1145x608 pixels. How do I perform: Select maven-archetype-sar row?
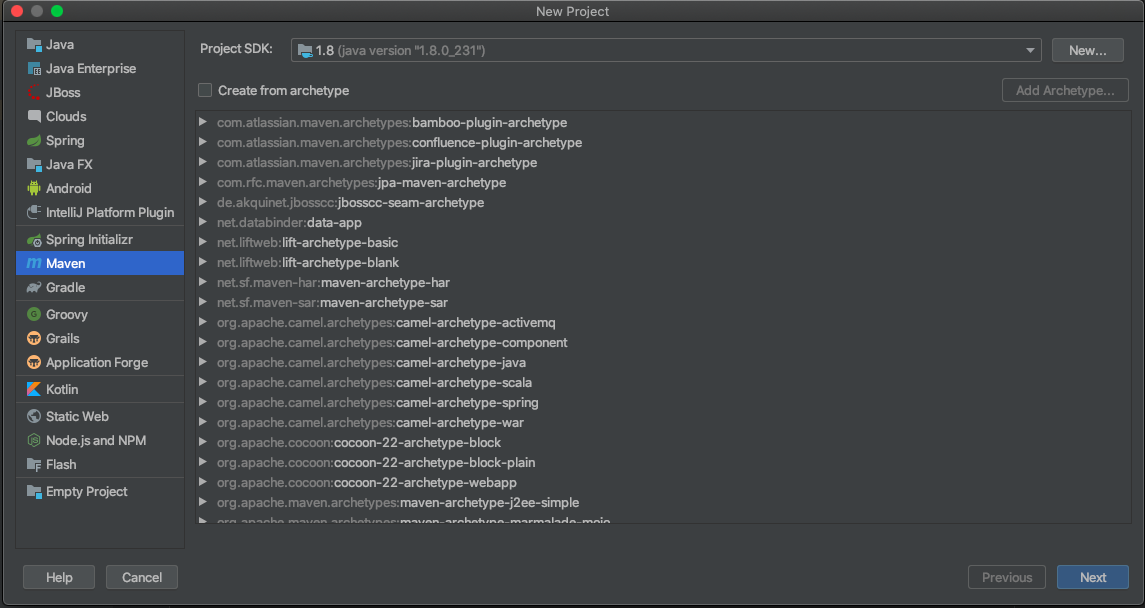coord(663,302)
